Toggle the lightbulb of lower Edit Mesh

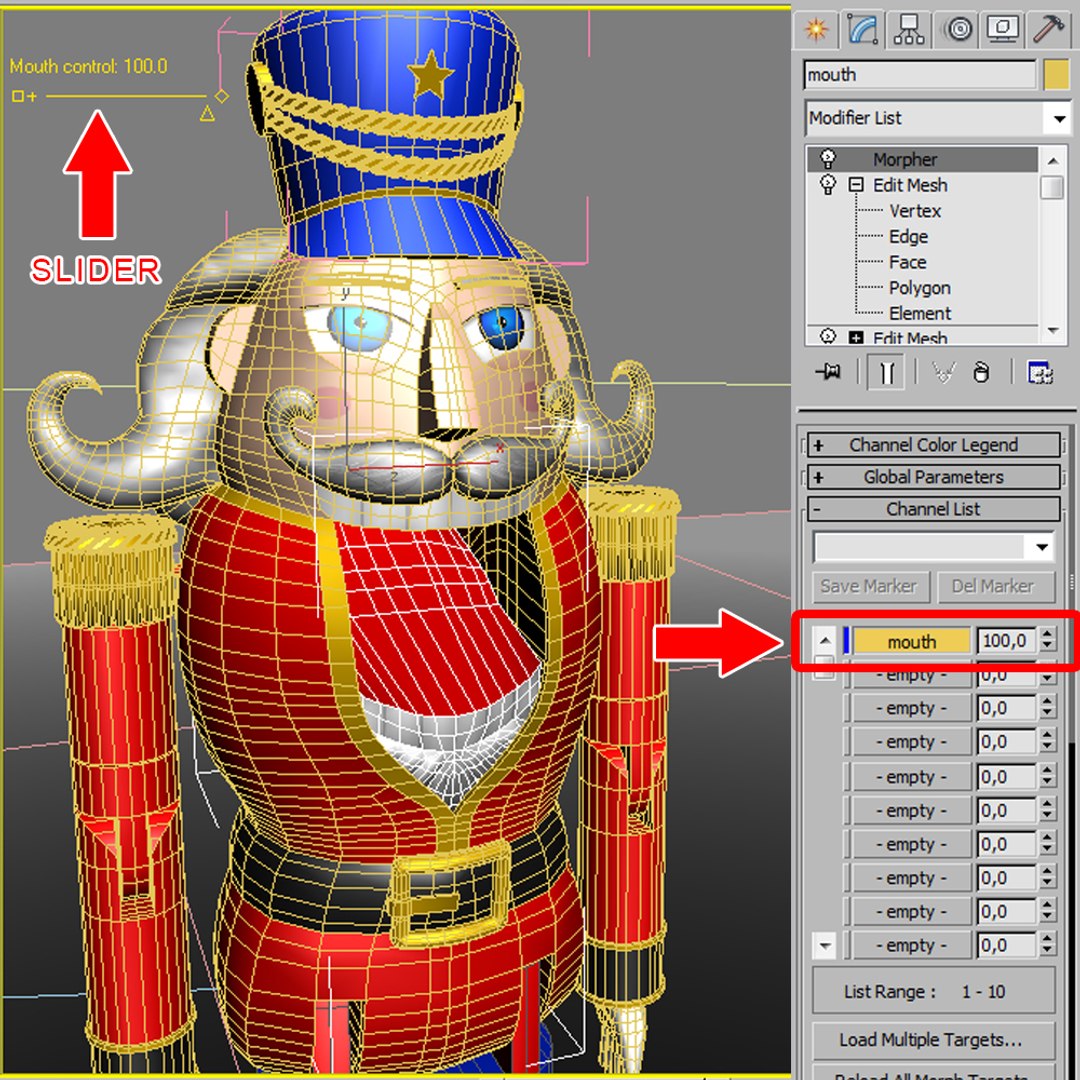tap(828, 336)
